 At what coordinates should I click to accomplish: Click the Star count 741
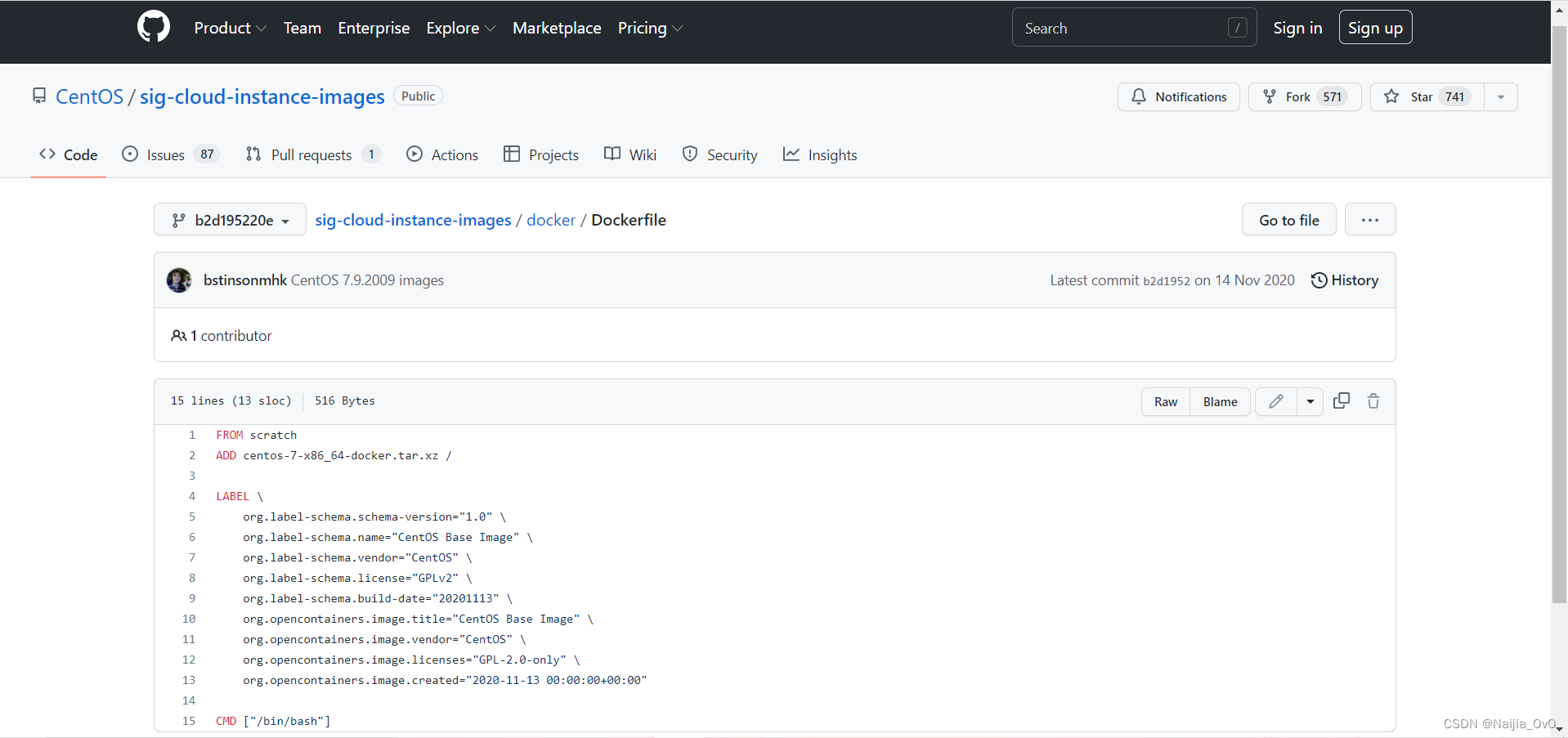(x=1454, y=96)
